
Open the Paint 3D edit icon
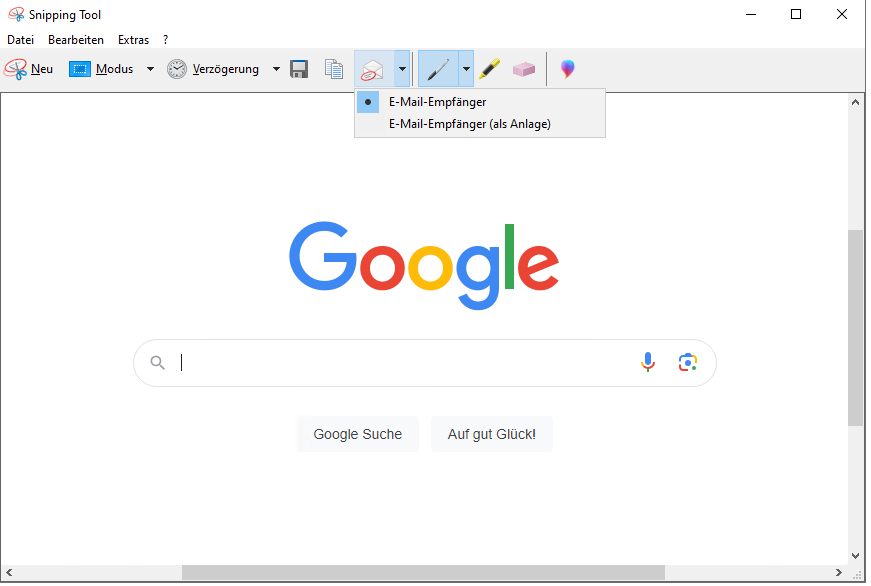568,69
